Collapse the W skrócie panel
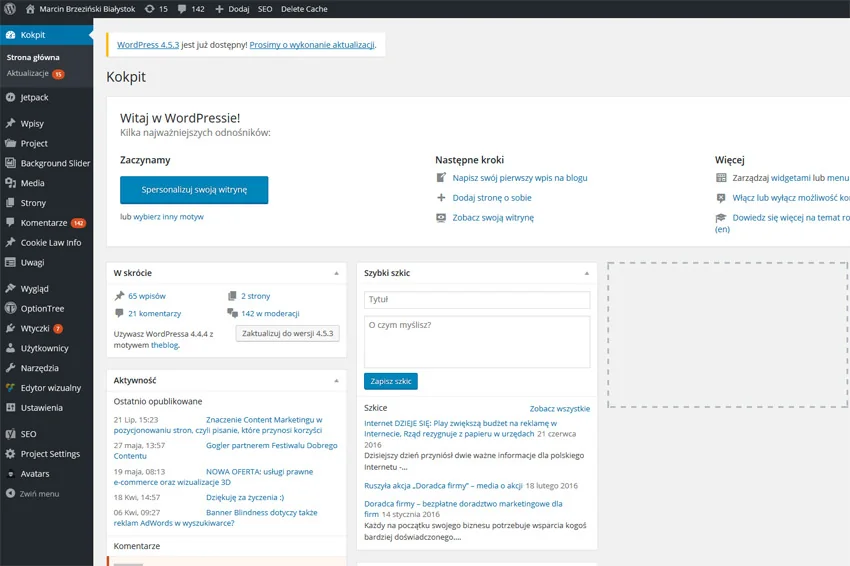This screenshot has height=566, width=850. pos(336,273)
